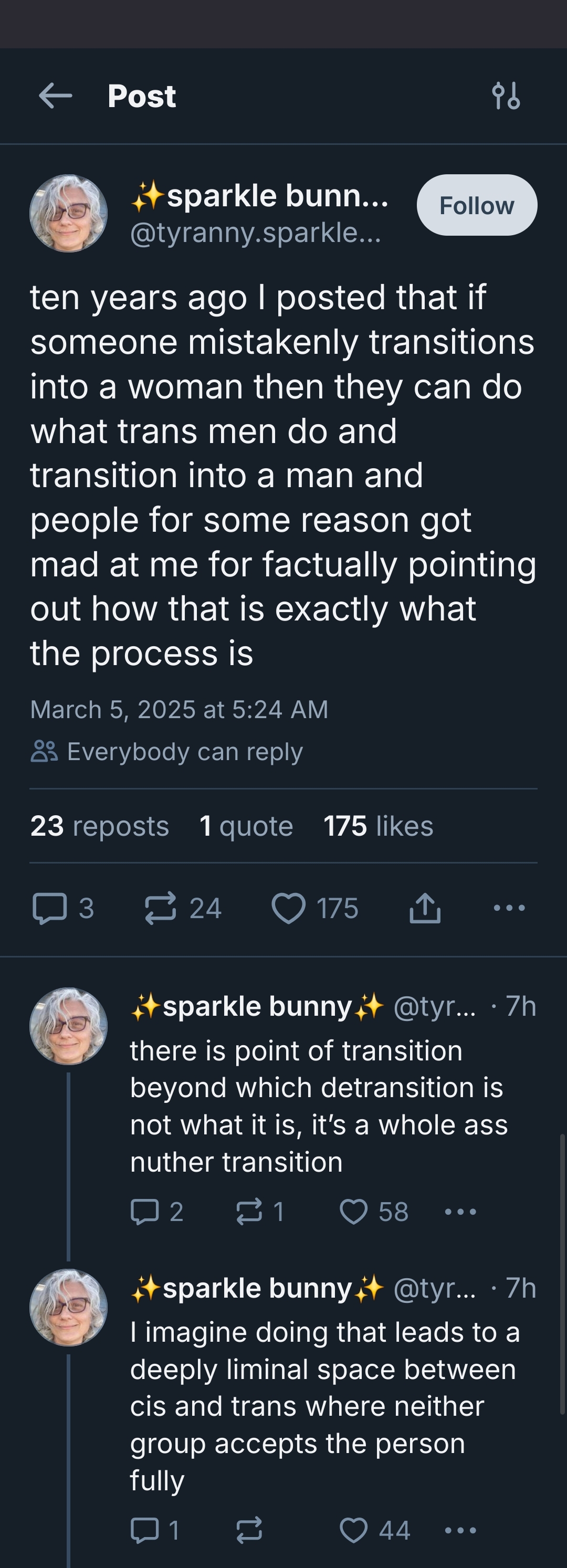The image size is (567, 1568).
Task: Open more options for main post
Action: point(509,908)
